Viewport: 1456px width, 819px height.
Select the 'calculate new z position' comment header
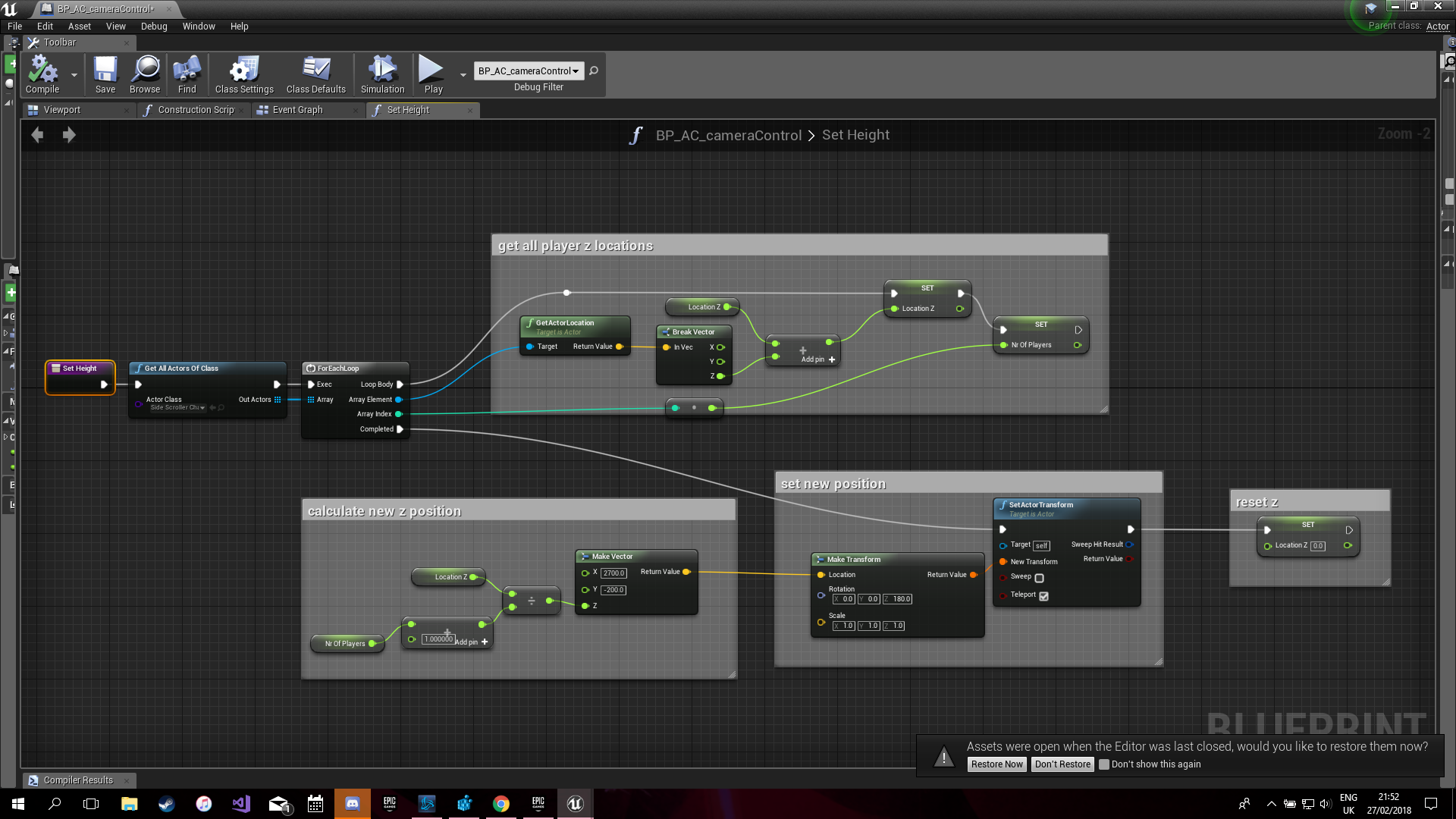tap(519, 511)
